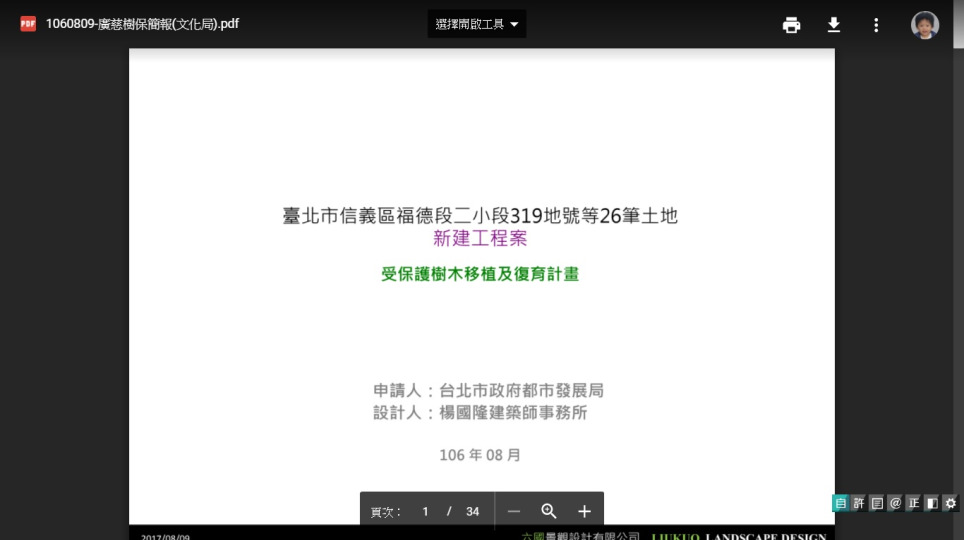Image resolution: width=964 pixels, height=540 pixels.
Task: Click the magnifier fit-zoom icon
Action: tap(549, 511)
